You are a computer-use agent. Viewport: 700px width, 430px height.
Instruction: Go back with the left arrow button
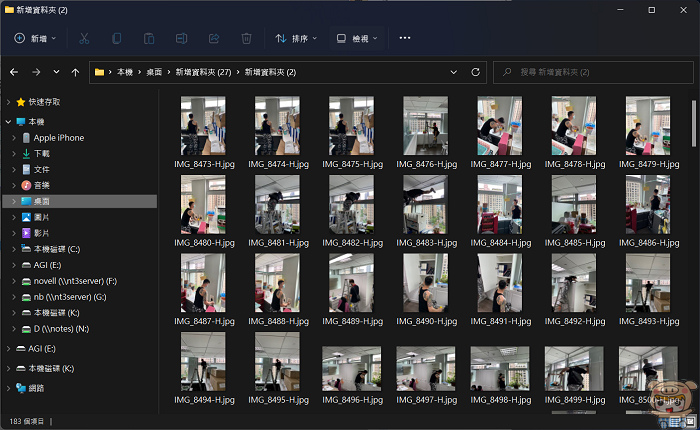[14, 72]
